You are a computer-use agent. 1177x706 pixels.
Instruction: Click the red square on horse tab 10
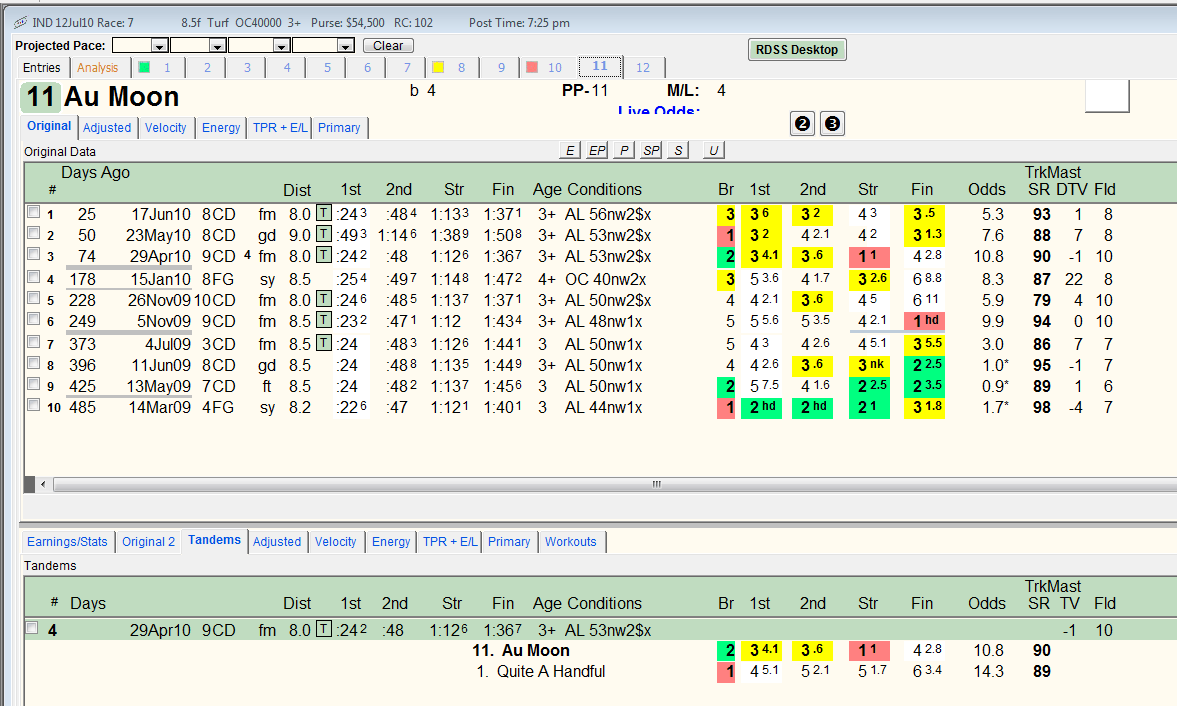click(x=532, y=67)
